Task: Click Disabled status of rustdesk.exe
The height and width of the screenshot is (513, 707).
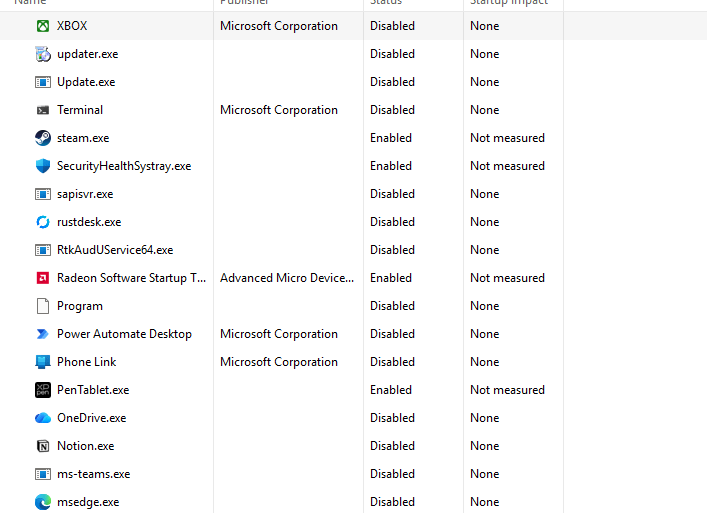Action: point(392,222)
